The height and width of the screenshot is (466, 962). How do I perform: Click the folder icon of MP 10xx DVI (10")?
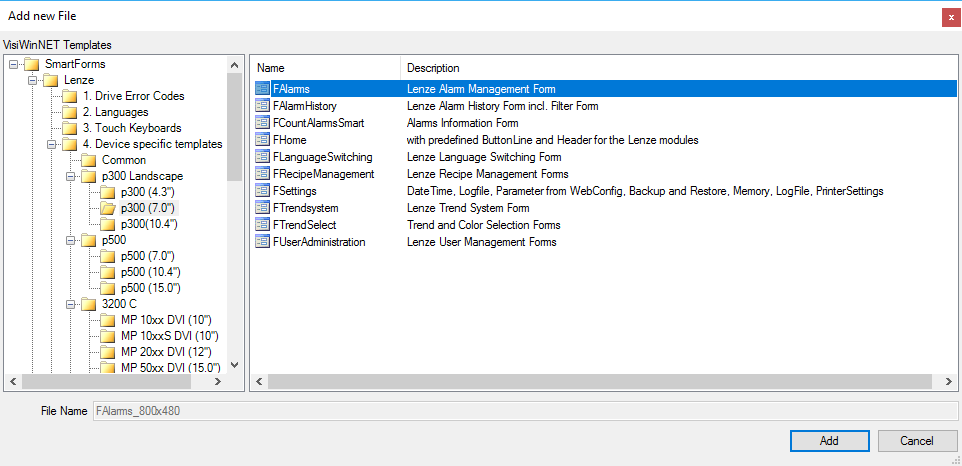(x=108, y=320)
